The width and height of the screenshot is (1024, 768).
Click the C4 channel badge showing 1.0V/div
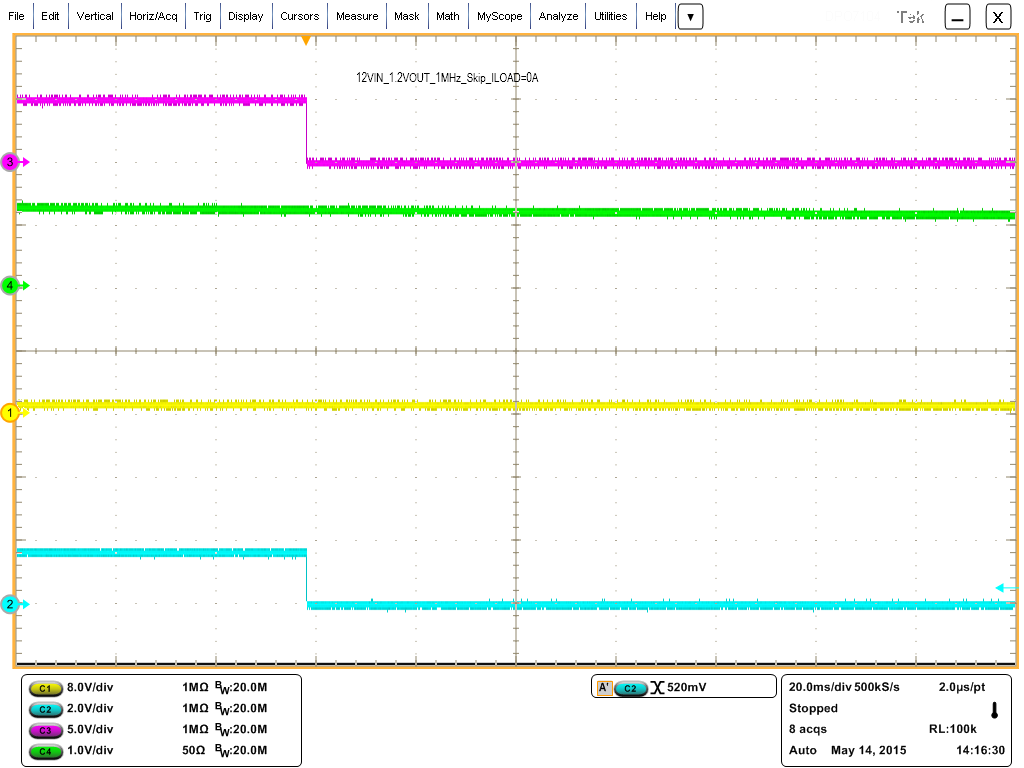pyautogui.click(x=47, y=751)
